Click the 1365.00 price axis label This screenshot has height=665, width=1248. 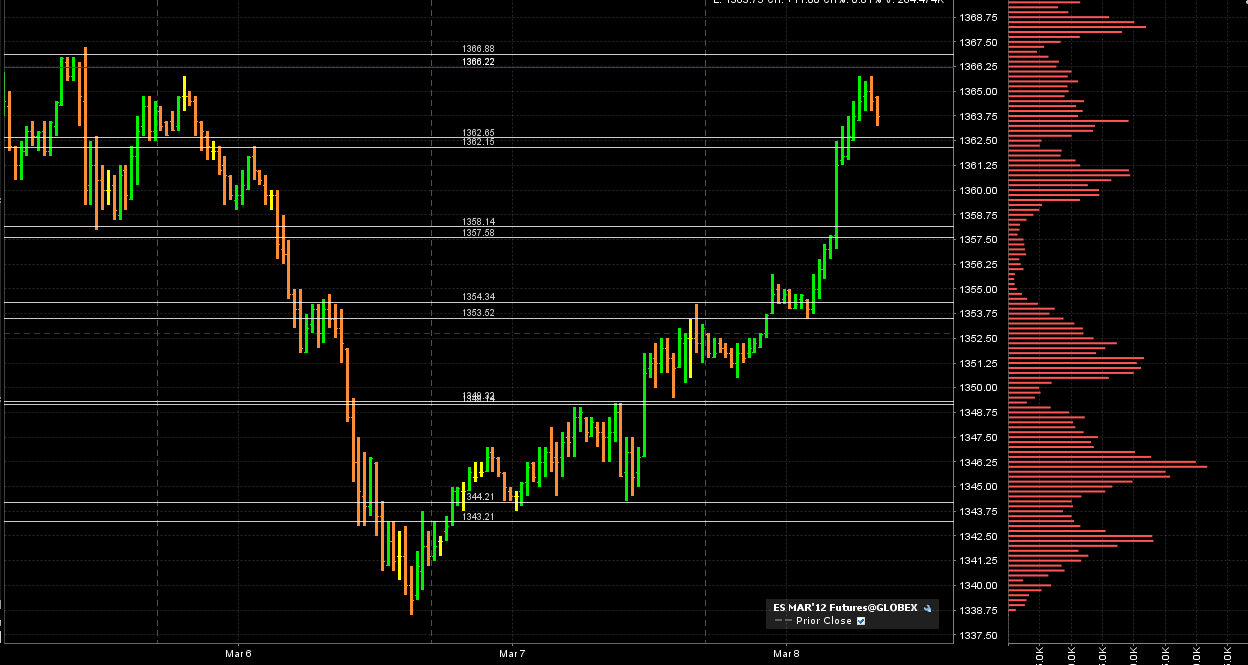click(978, 92)
